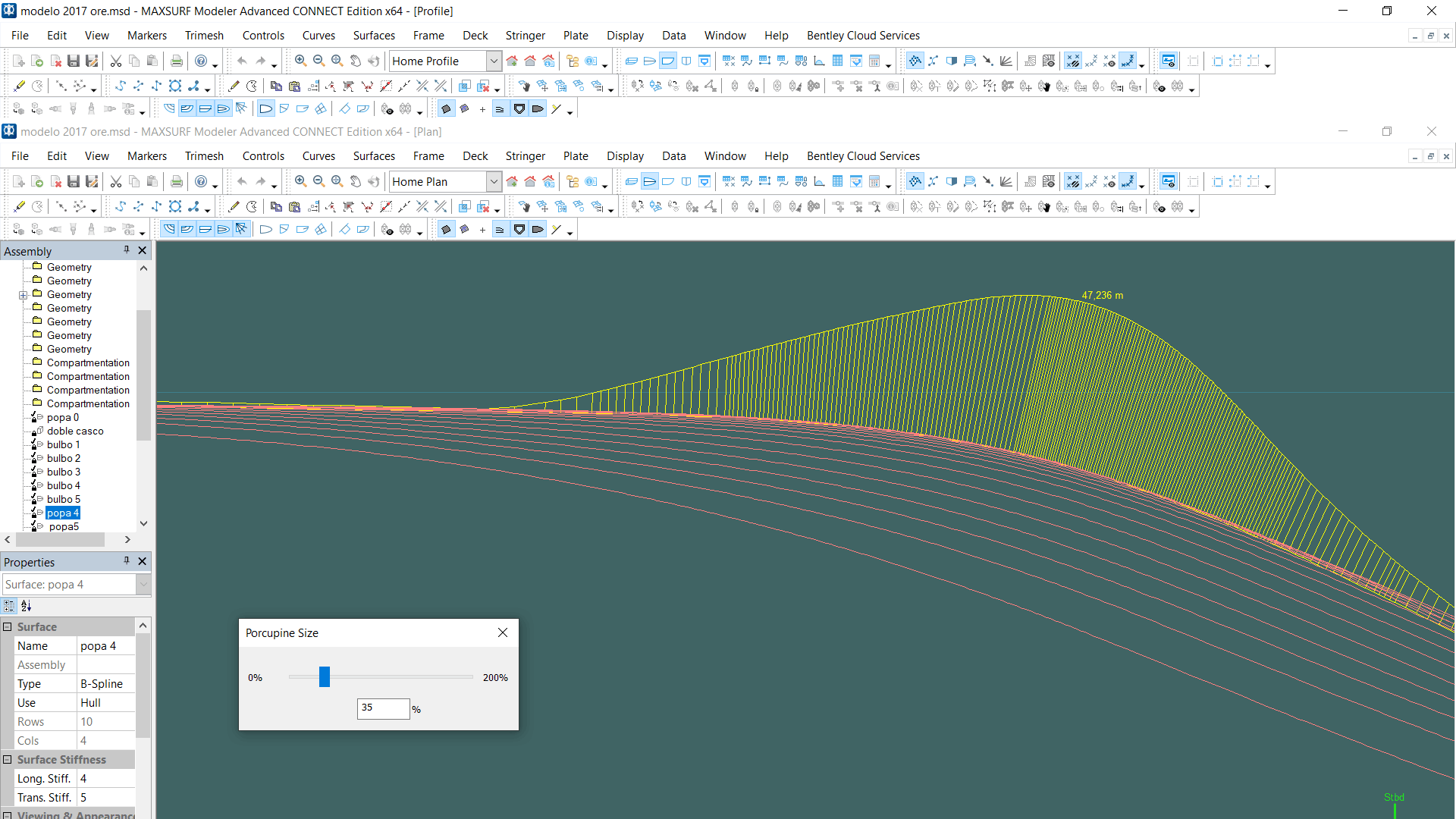This screenshot has height=819, width=1456.
Task: Click pencil edit icon in Plan window toolbar
Action: pyautogui.click(x=234, y=207)
